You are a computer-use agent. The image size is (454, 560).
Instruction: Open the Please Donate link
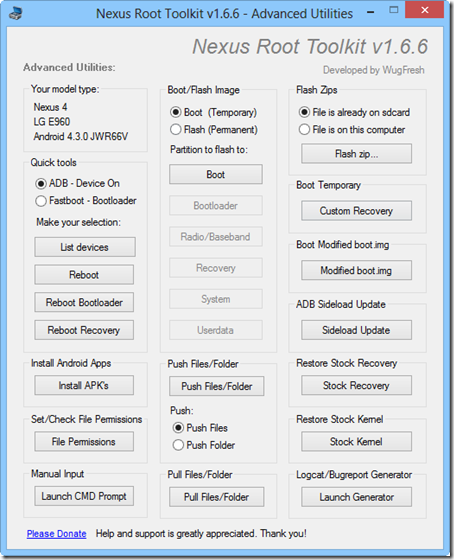point(56,534)
